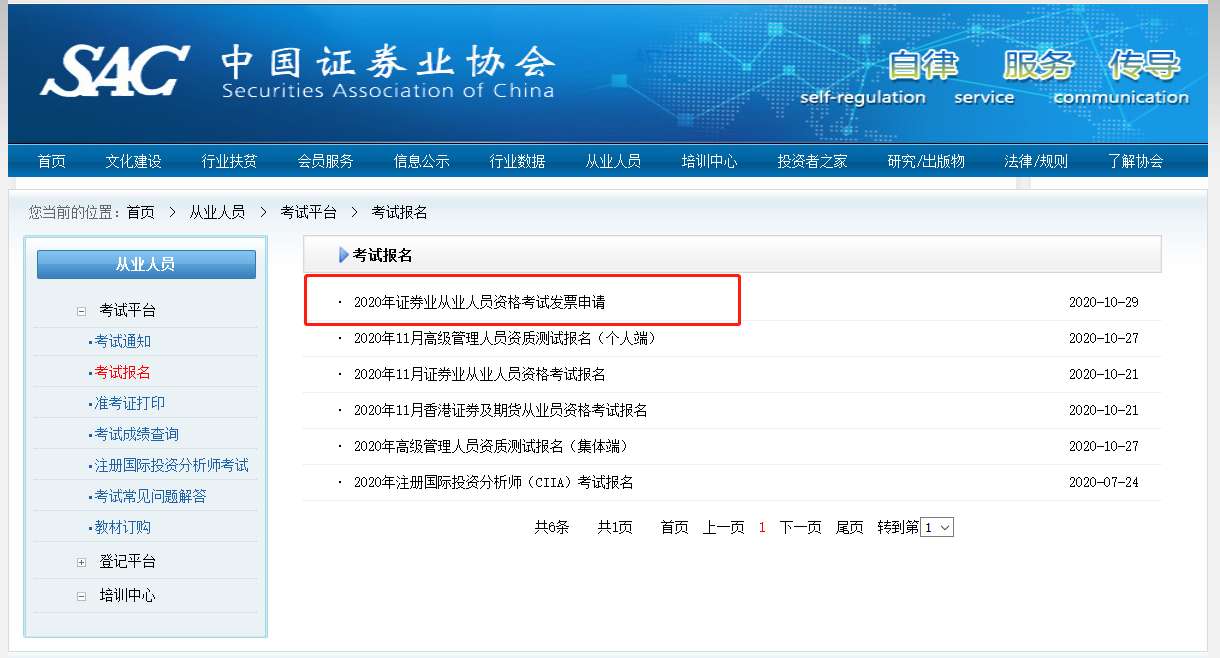This screenshot has height=658, width=1220.
Task: Open the 从业人员 sidebar panel header
Action: point(146,264)
